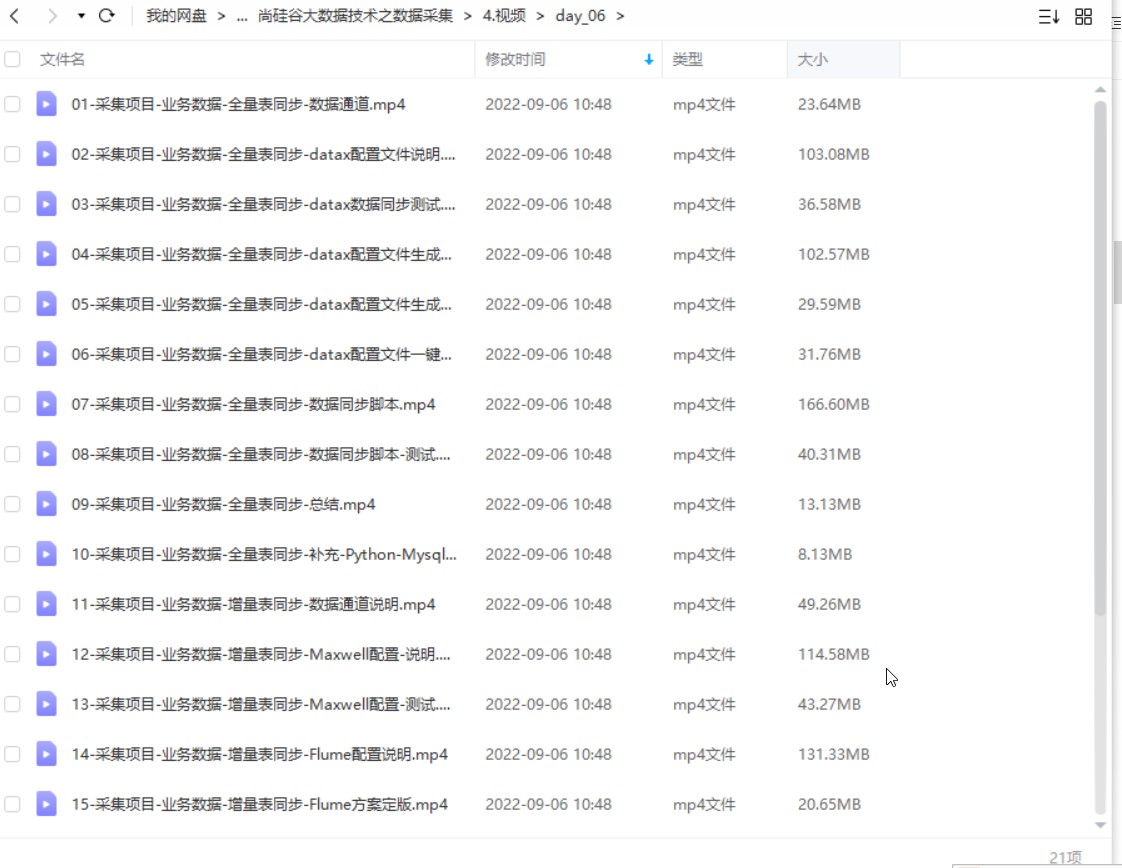Toggle select-all checkbox in header
Image resolution: width=1122 pixels, height=868 pixels.
(12, 59)
